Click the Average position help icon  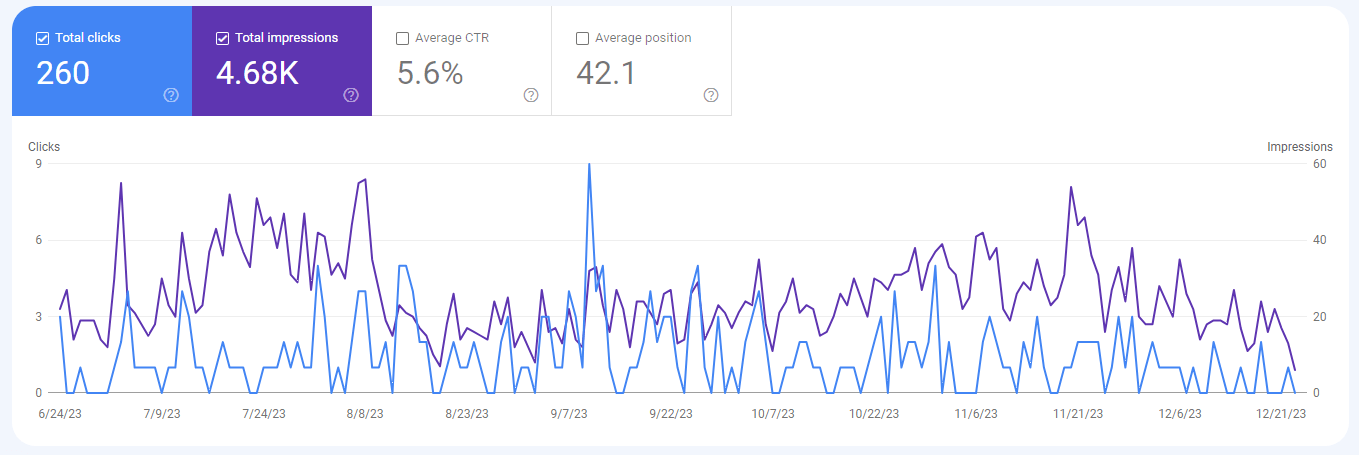[x=711, y=95]
